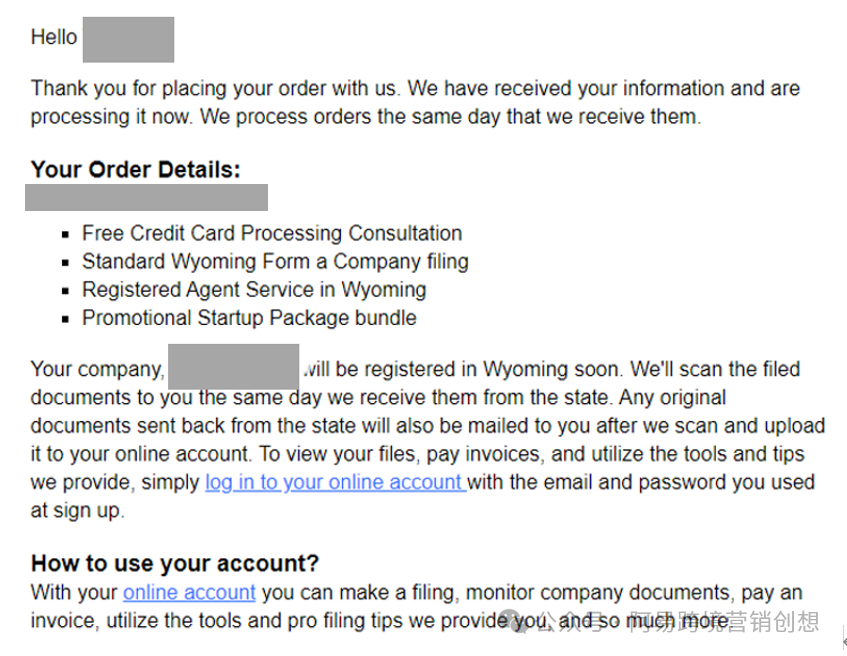The height and width of the screenshot is (656, 847).
Task: Select the "Standard Wyoming Form a Company filing" item
Action: pos(275,262)
